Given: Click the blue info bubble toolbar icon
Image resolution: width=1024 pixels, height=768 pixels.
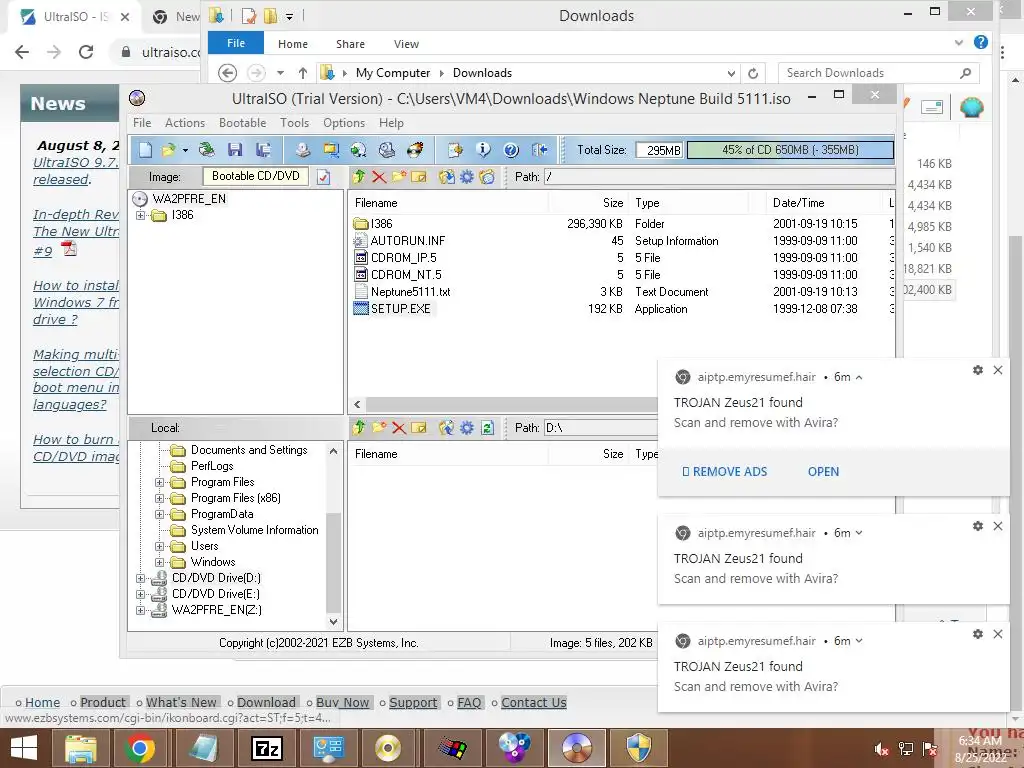Looking at the screenshot, I should (x=483, y=150).
